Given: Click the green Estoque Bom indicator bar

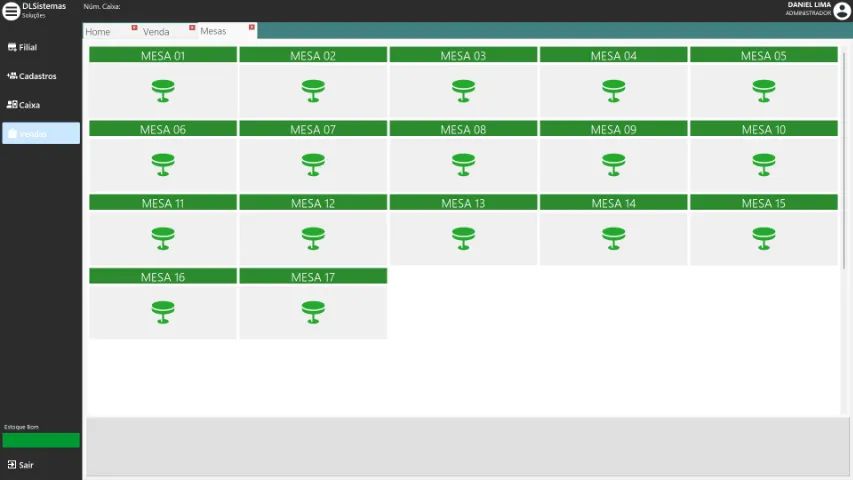Looking at the screenshot, I should [x=41, y=440].
